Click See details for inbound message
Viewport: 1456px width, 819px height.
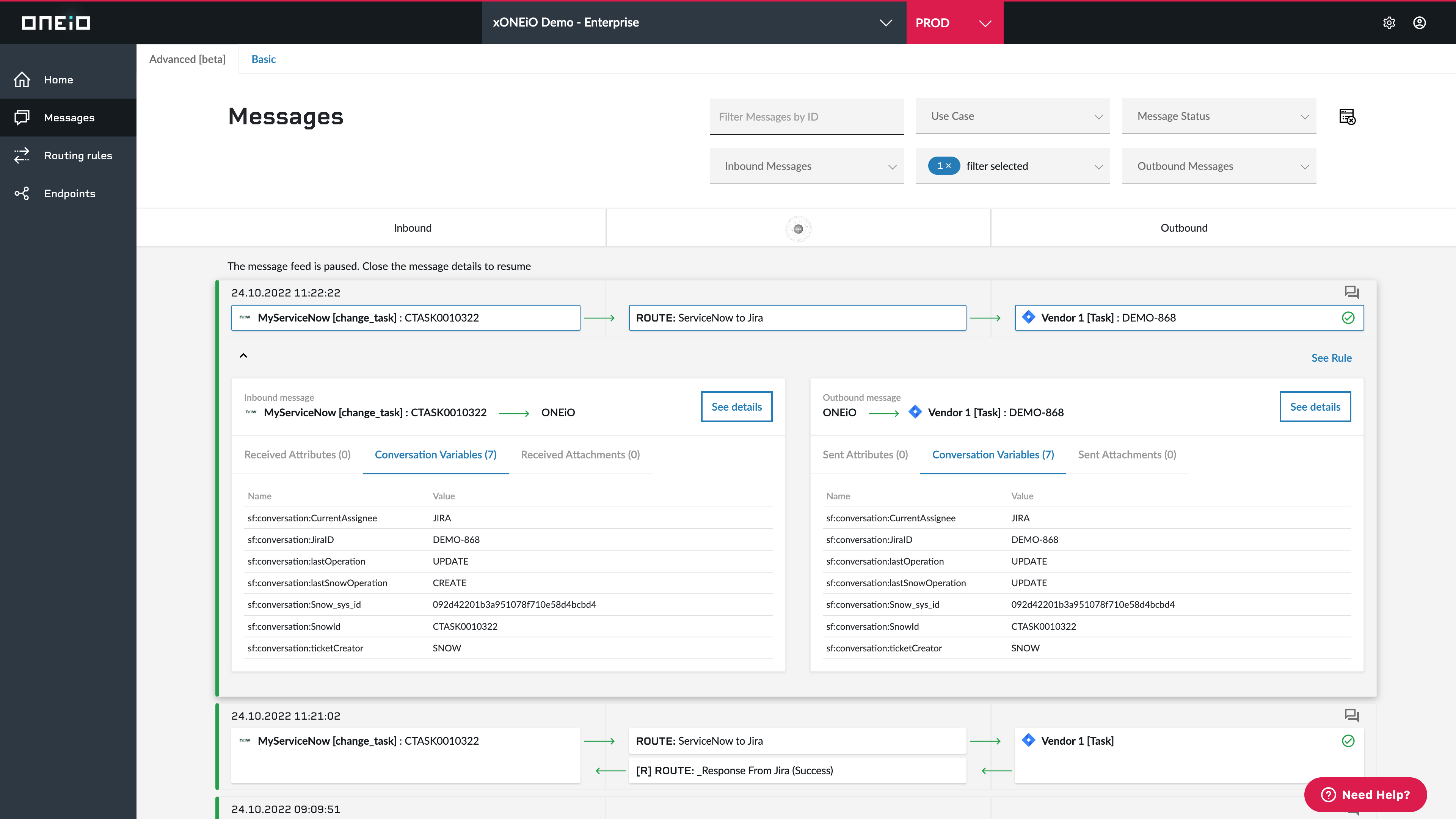(x=736, y=406)
